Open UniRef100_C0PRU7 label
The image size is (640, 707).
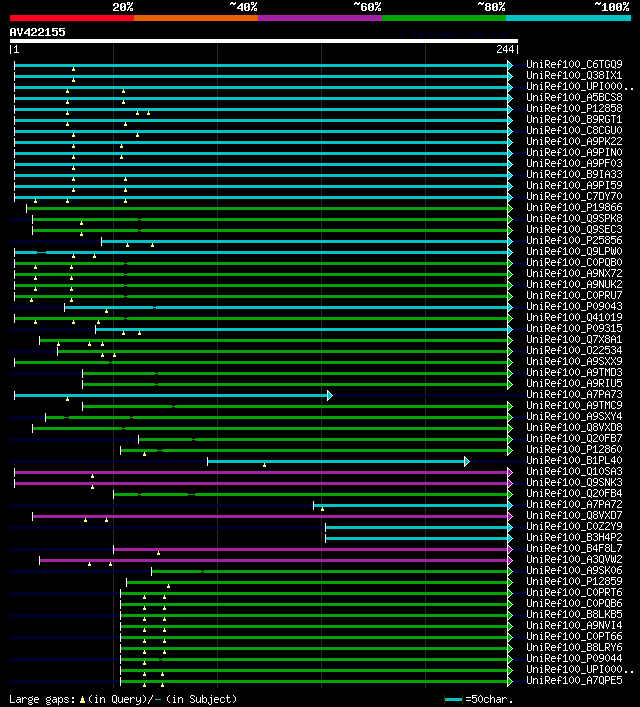point(574,295)
